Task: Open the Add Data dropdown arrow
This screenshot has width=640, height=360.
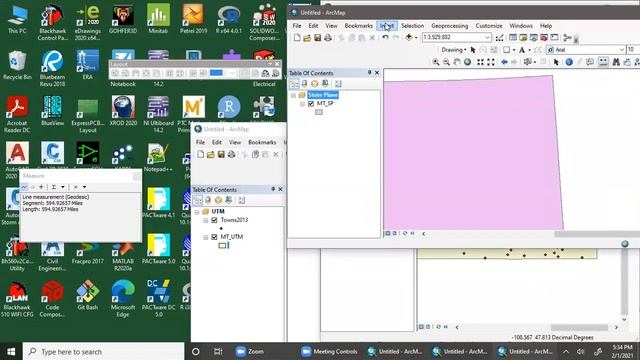Action: pyautogui.click(x=416, y=38)
